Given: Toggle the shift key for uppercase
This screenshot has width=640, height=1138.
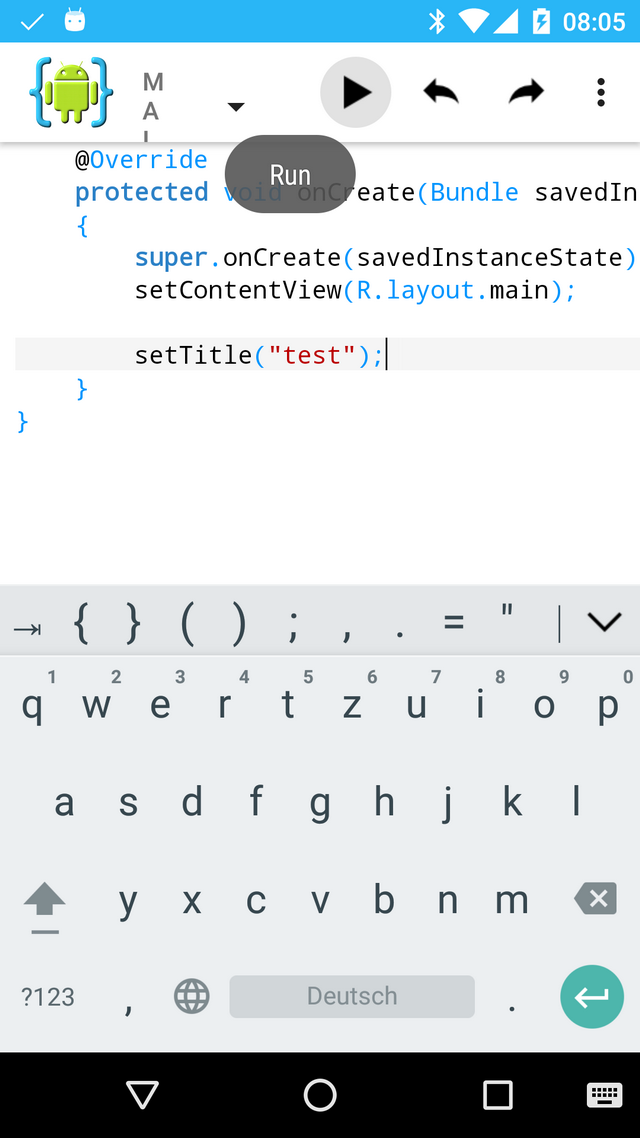Looking at the screenshot, I should 45,906.
